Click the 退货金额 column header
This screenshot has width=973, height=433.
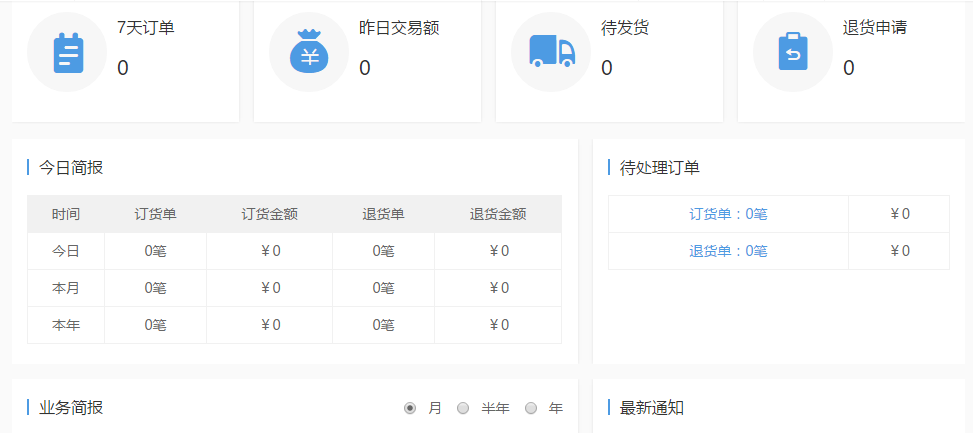pyautogui.click(x=498, y=215)
